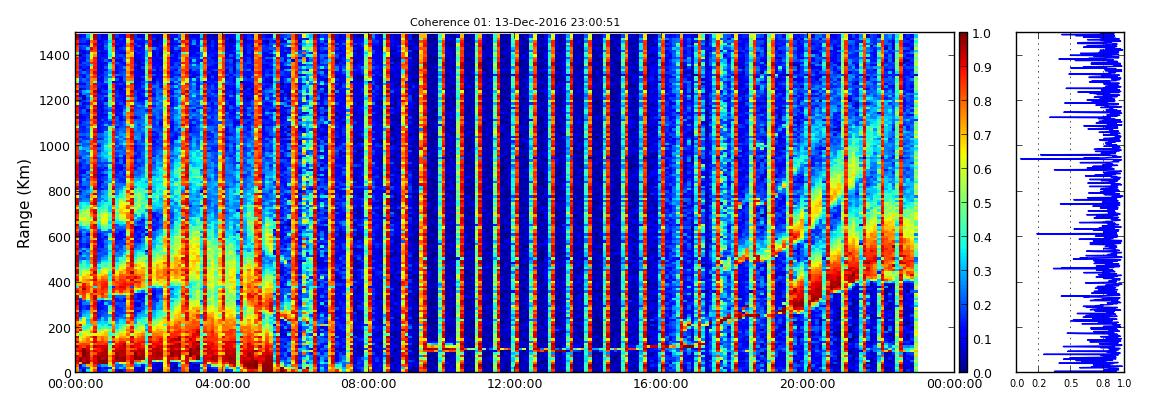Image resolution: width=1150 pixels, height=407 pixels.
Task: Click the 400 tick label on the range axis
Action: (60, 282)
